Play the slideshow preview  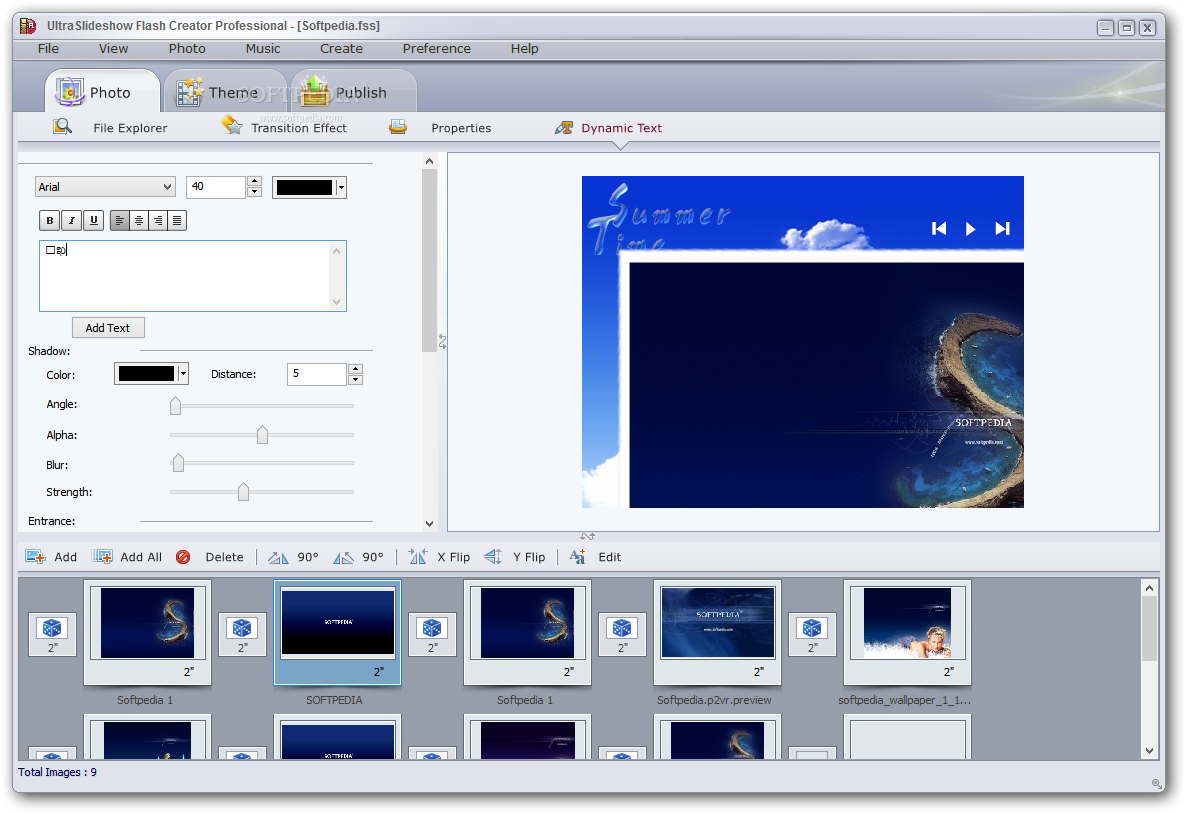[970, 228]
